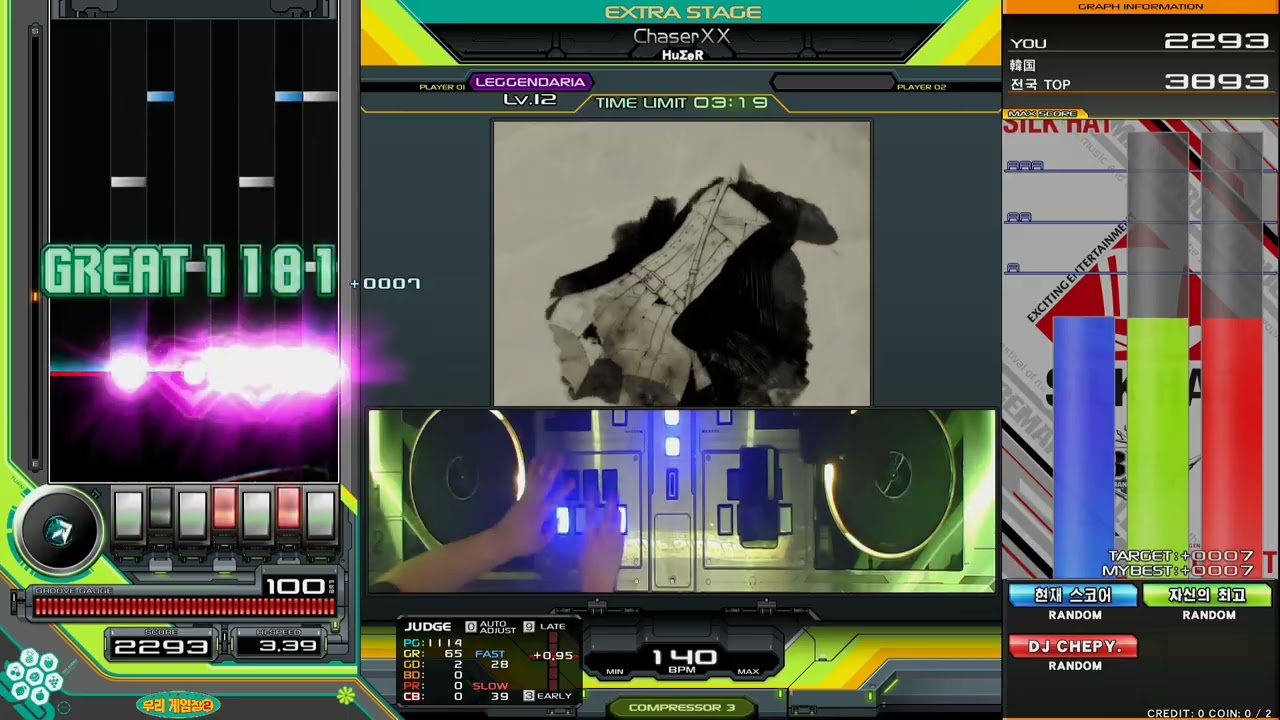Select the DJ CHEPY. red button
This screenshot has height=720, width=1280.
click(1073, 647)
